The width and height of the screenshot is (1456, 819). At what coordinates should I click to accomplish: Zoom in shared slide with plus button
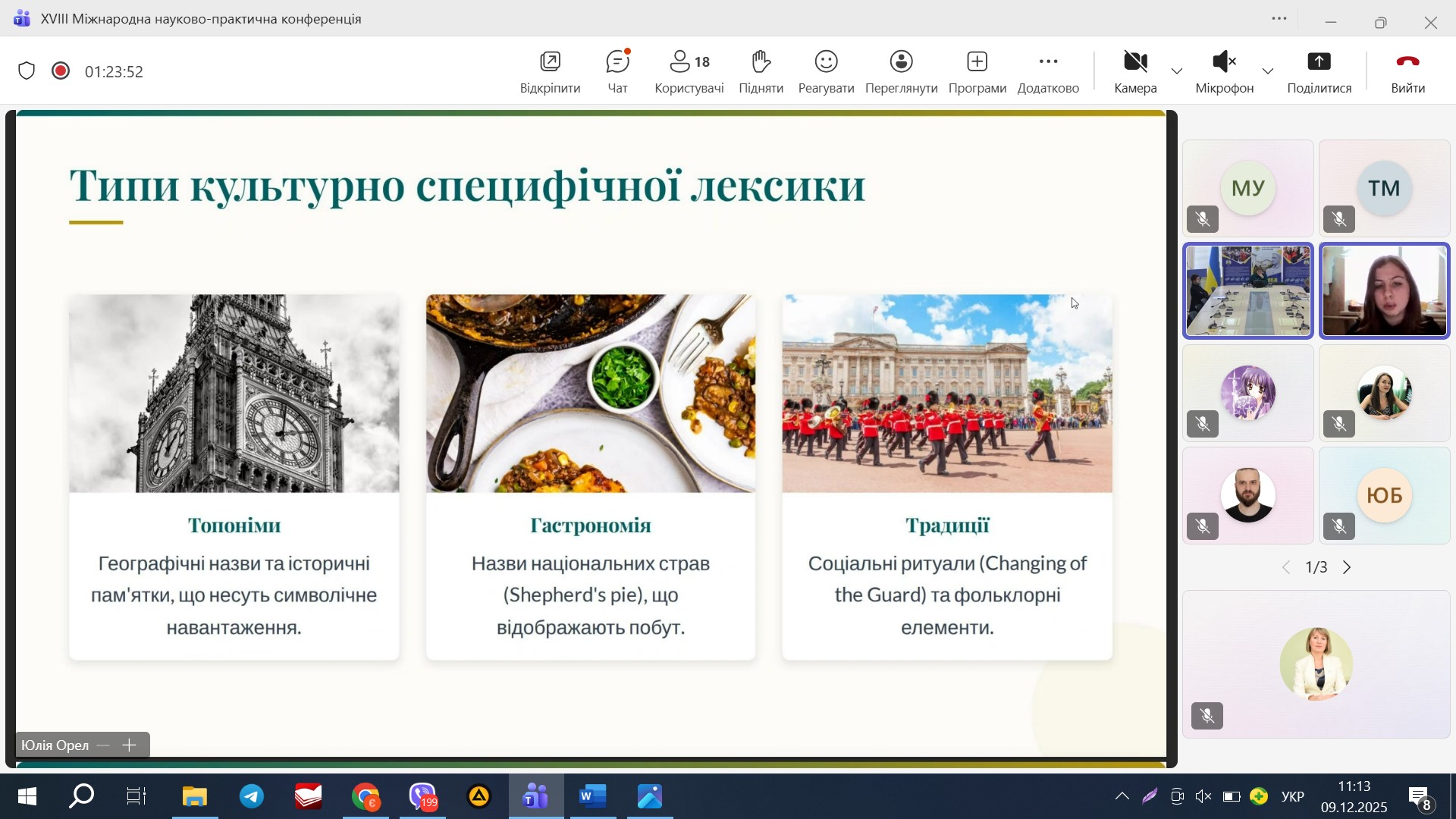click(x=130, y=745)
